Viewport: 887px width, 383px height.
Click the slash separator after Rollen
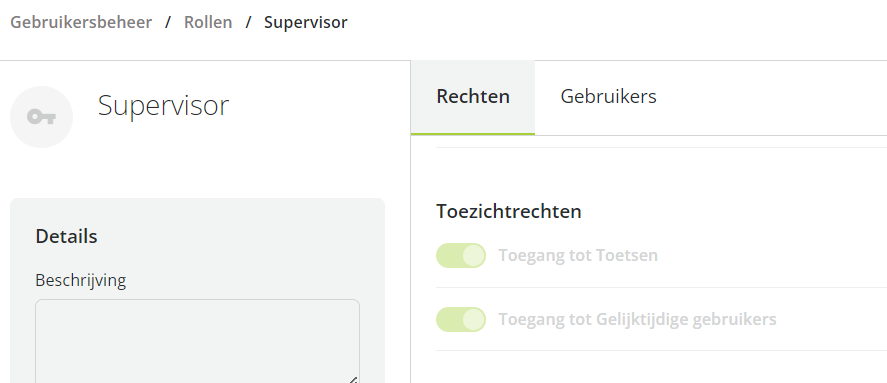[248, 23]
